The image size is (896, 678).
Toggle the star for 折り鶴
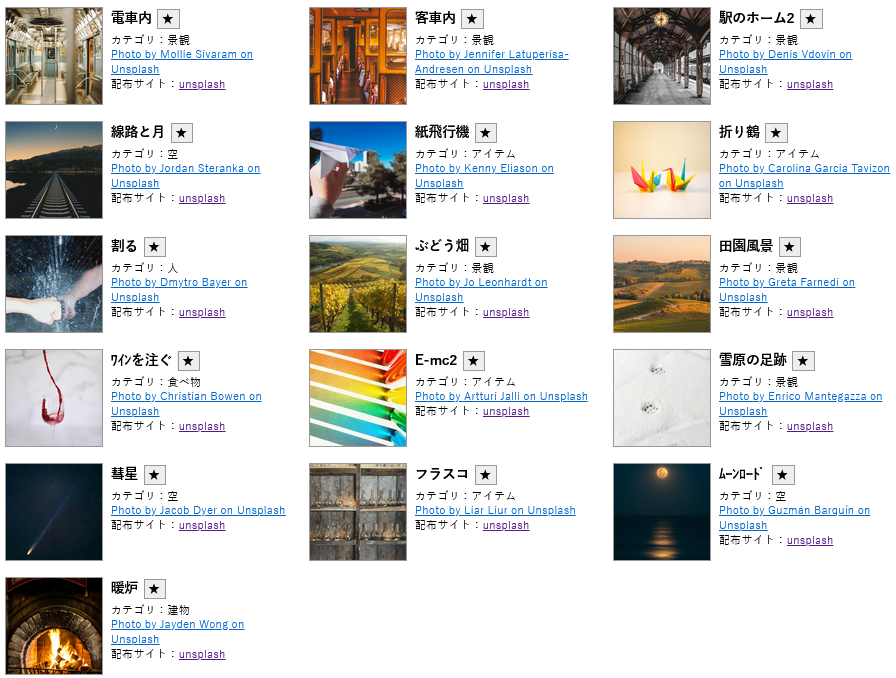[x=776, y=133]
